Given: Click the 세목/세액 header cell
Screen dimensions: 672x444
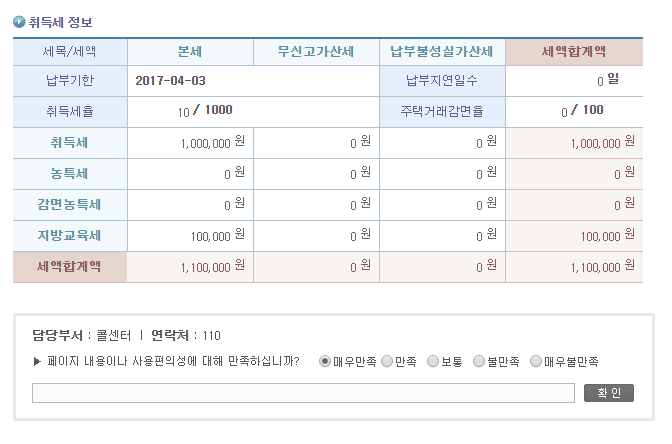Looking at the screenshot, I should click(x=70, y=52).
